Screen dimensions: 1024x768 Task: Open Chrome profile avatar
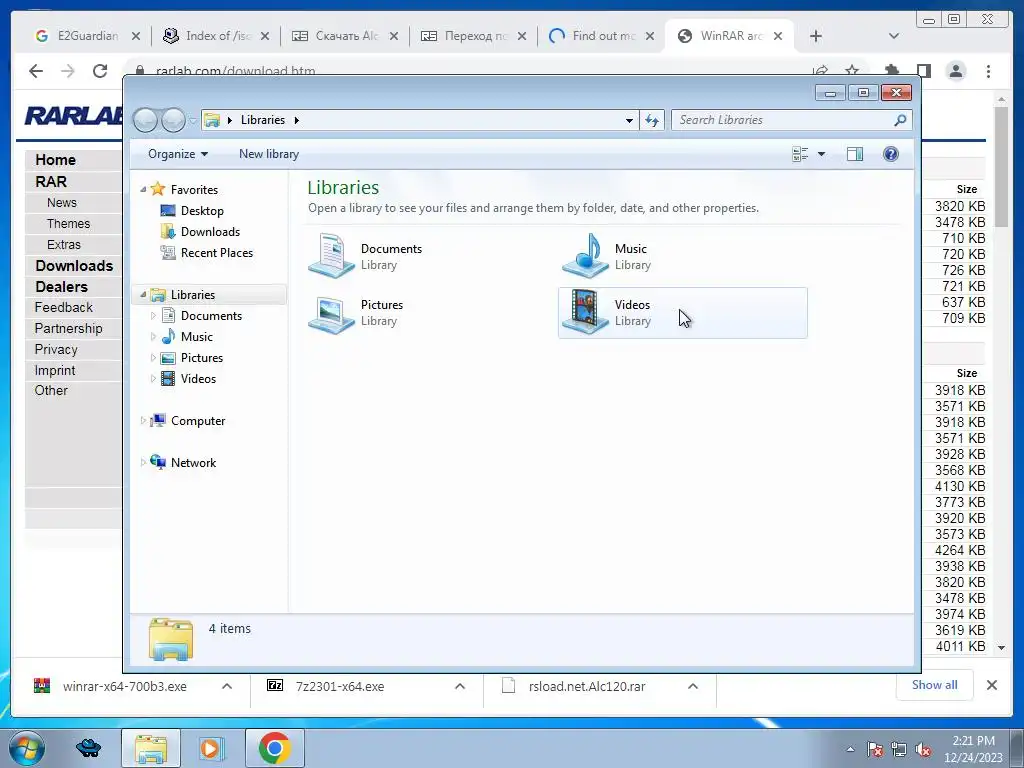[956, 71]
